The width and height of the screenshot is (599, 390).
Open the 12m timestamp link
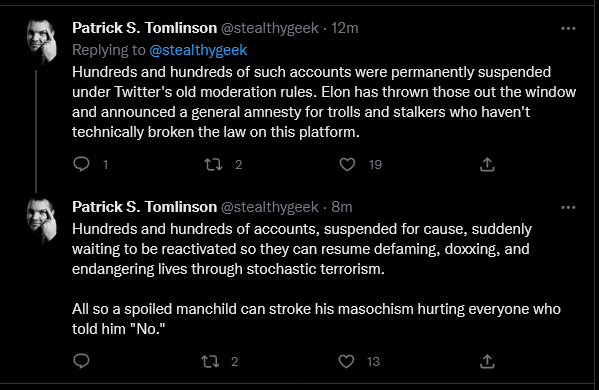coord(345,28)
